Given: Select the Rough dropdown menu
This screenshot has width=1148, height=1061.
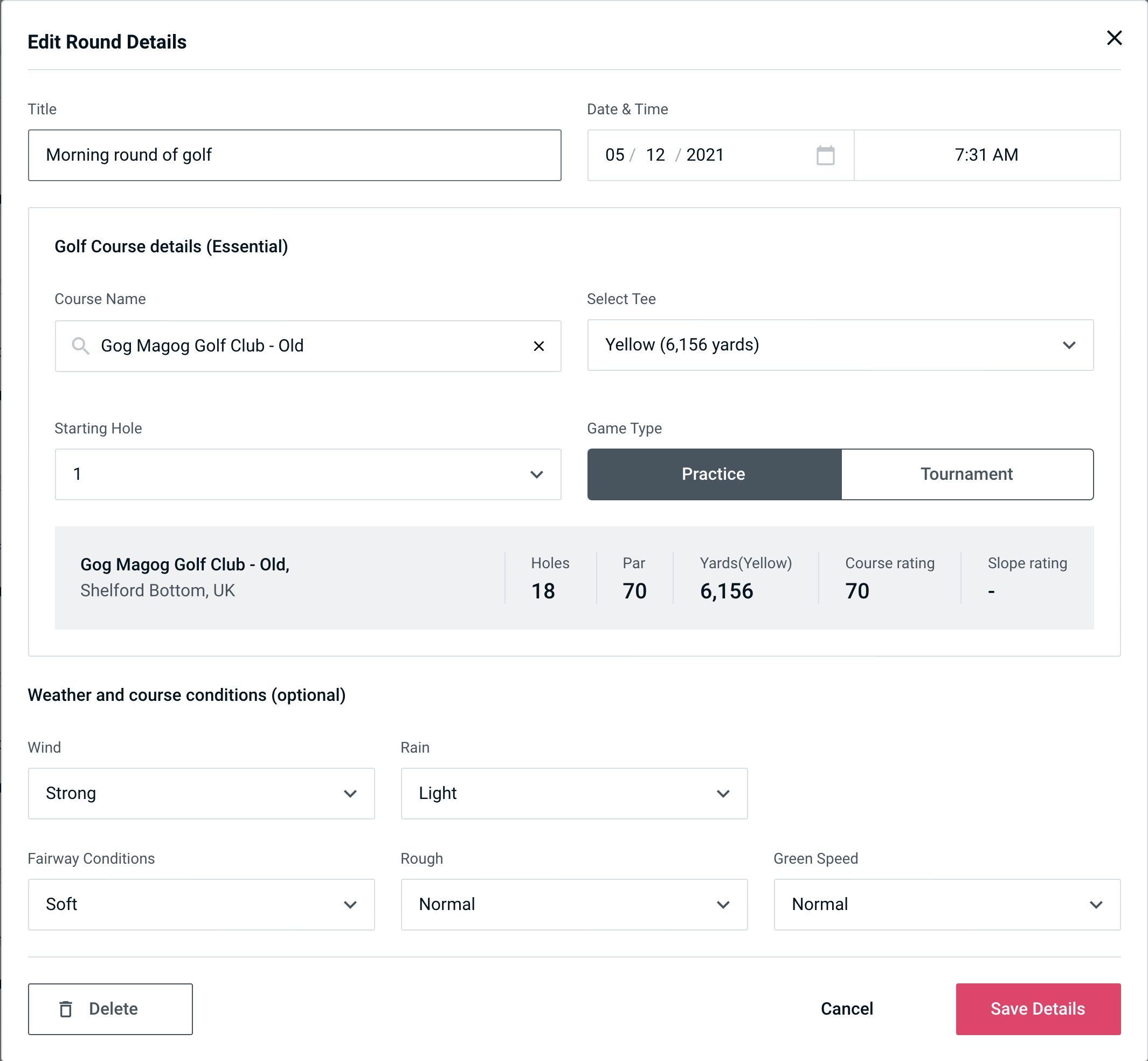Looking at the screenshot, I should (x=575, y=905).
